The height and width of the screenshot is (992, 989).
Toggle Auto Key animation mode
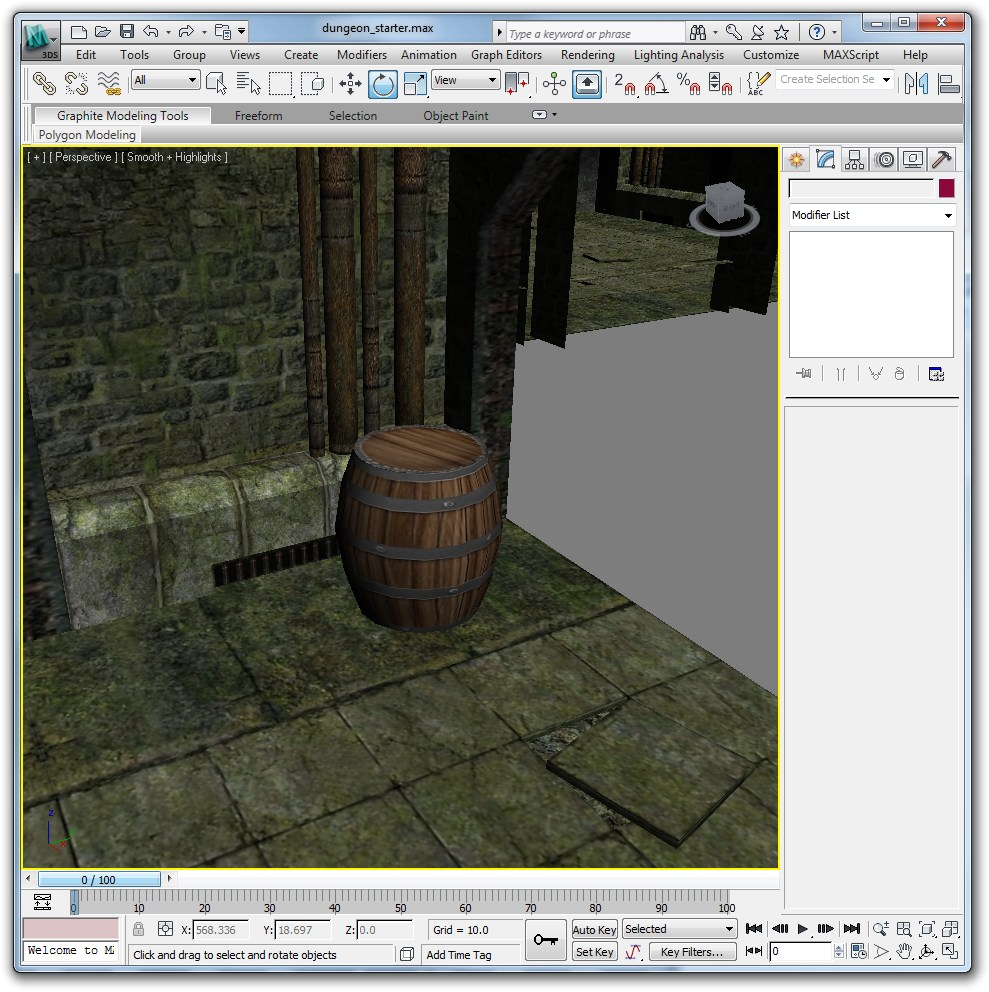tap(594, 929)
